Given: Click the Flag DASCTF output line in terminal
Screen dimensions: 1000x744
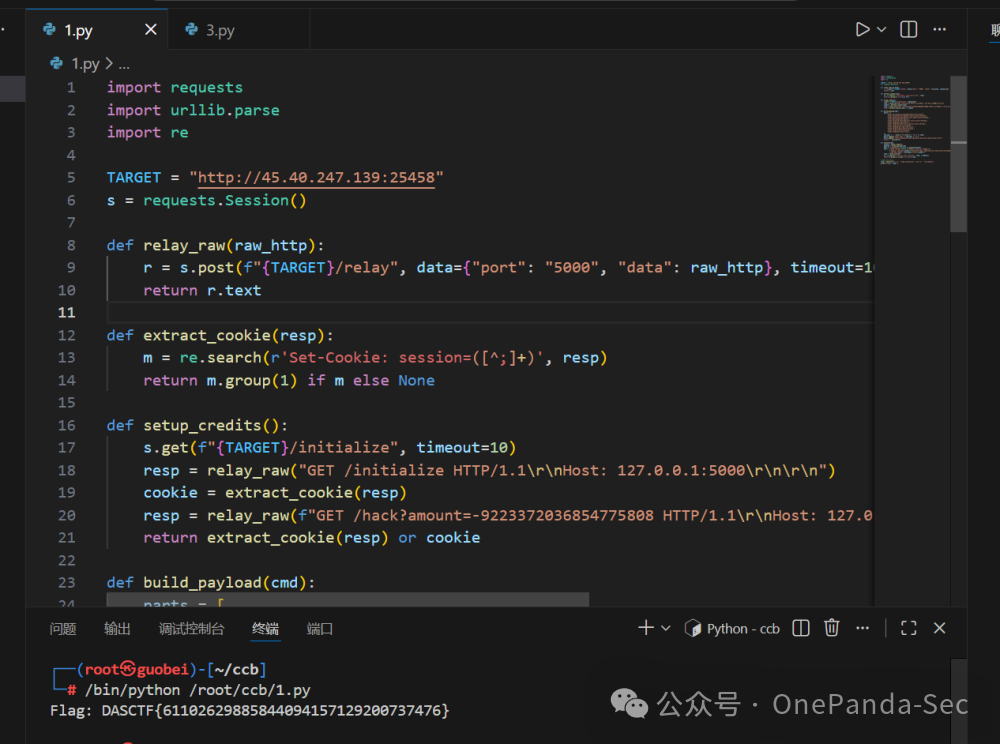Looking at the screenshot, I should point(250,710).
